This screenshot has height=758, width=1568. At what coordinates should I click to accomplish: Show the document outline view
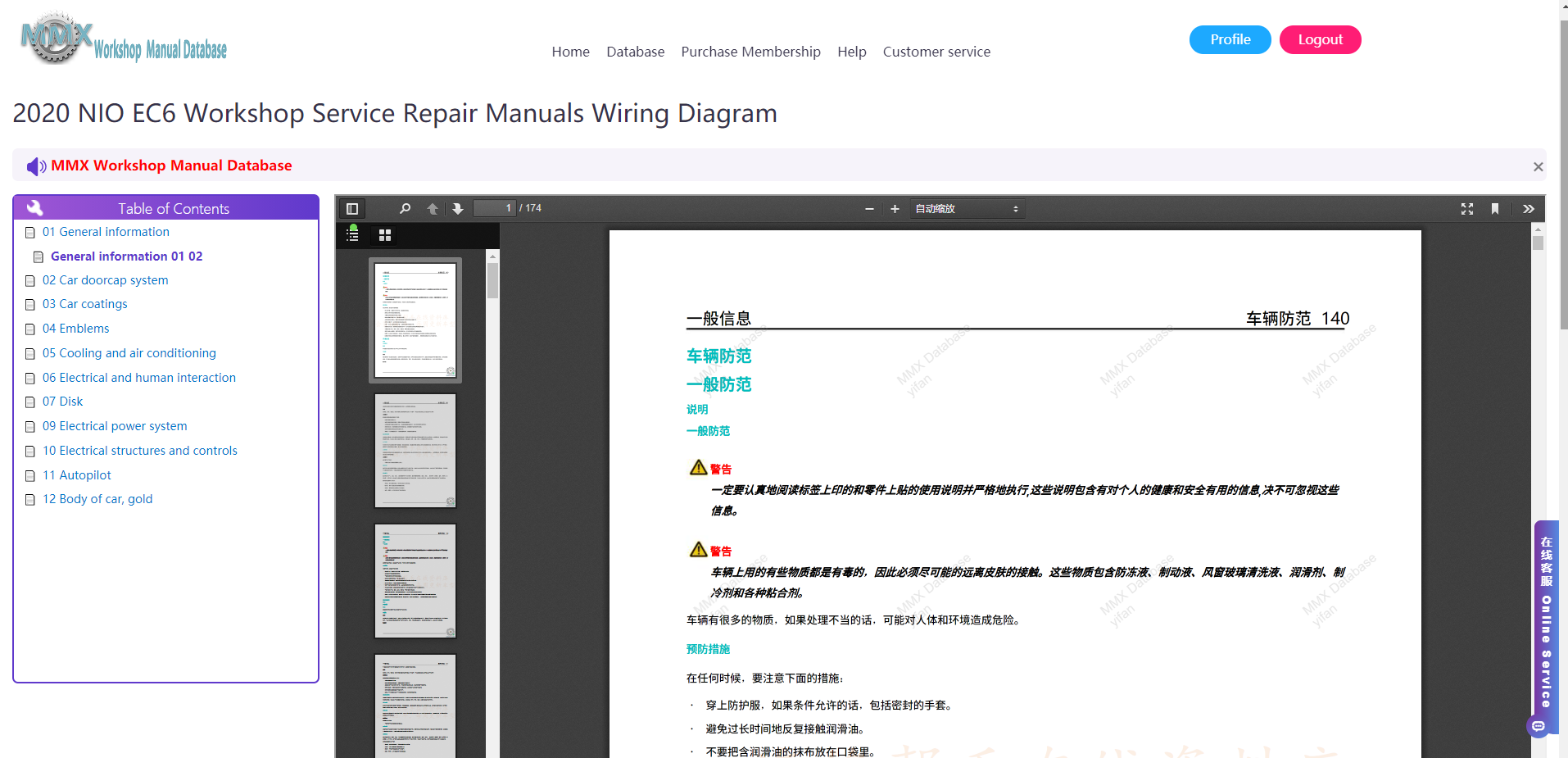(352, 235)
